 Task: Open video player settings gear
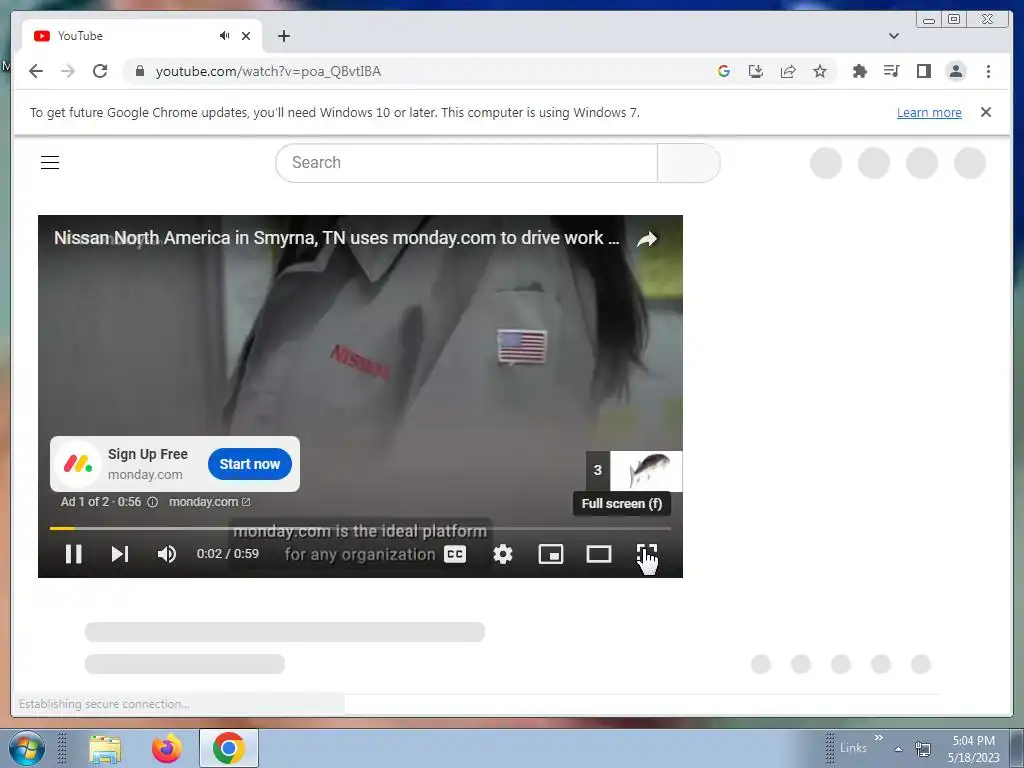(502, 554)
